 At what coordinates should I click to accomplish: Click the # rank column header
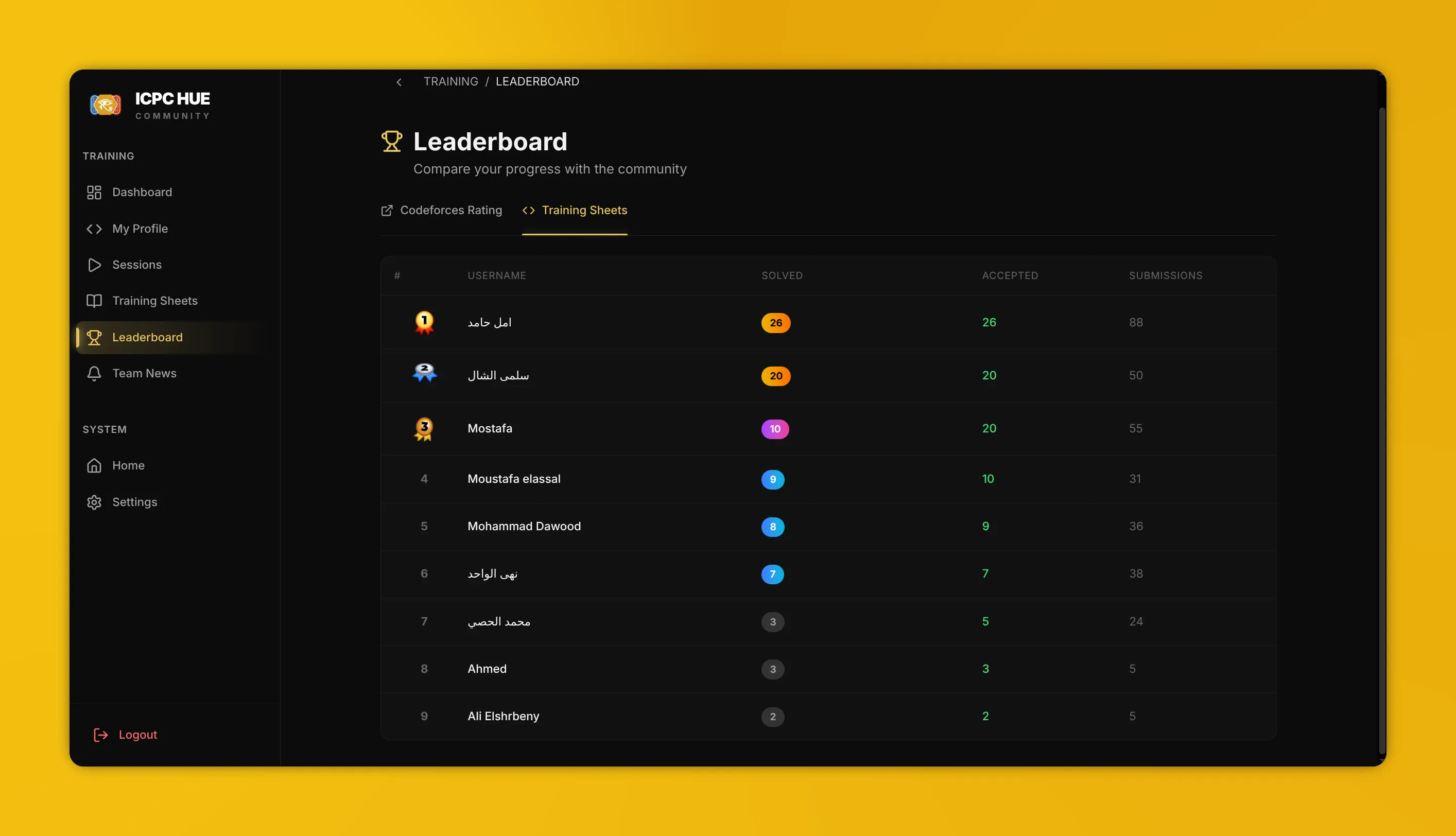397,275
